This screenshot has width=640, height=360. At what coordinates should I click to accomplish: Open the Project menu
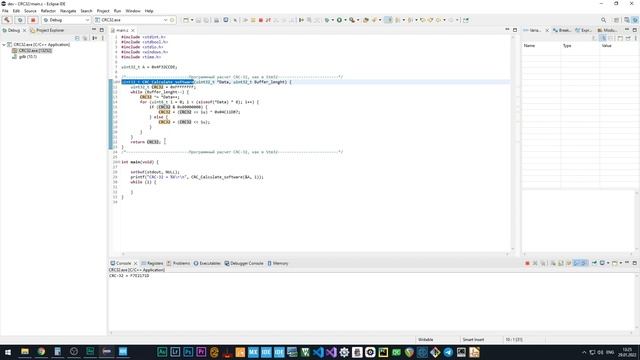(x=103, y=11)
